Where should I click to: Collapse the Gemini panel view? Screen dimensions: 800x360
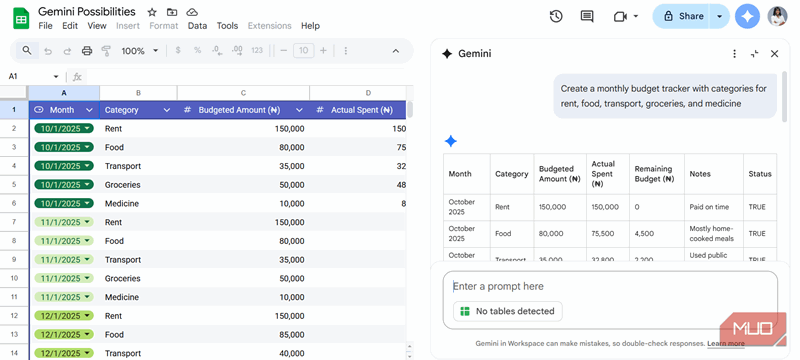755,54
